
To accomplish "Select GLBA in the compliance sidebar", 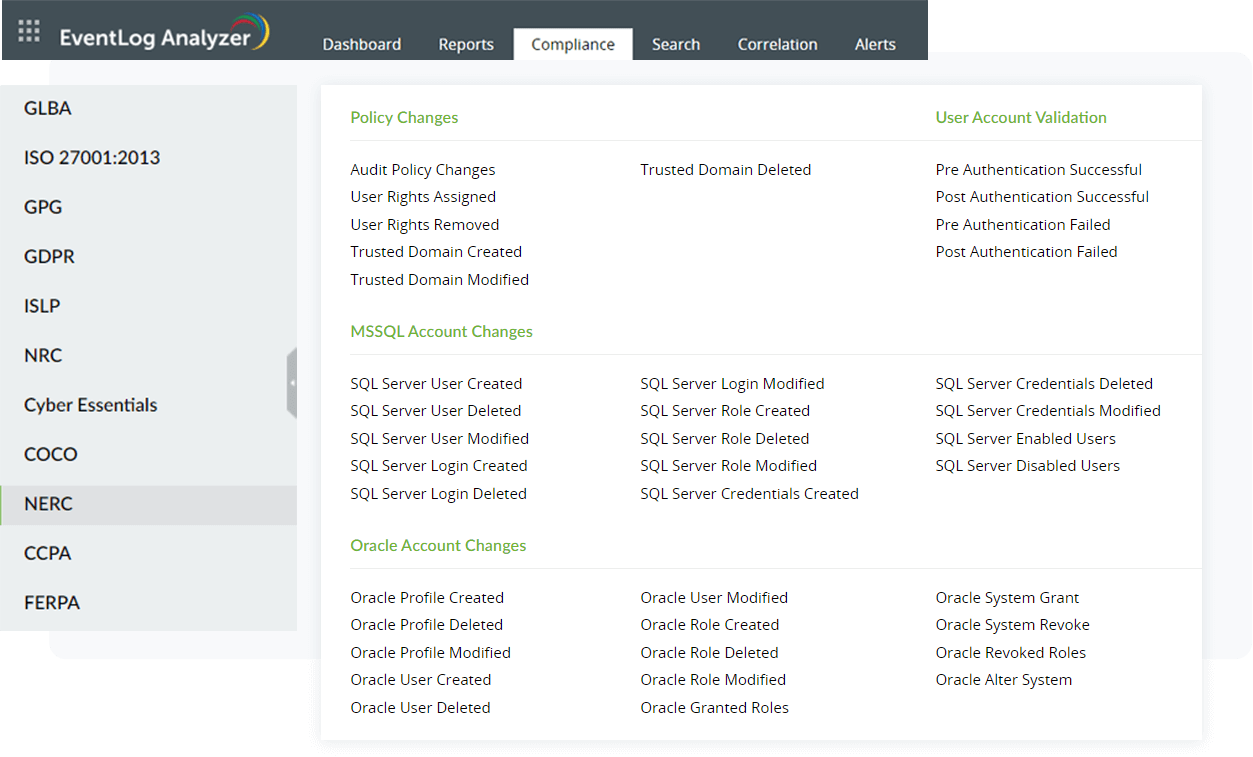I will point(48,109).
